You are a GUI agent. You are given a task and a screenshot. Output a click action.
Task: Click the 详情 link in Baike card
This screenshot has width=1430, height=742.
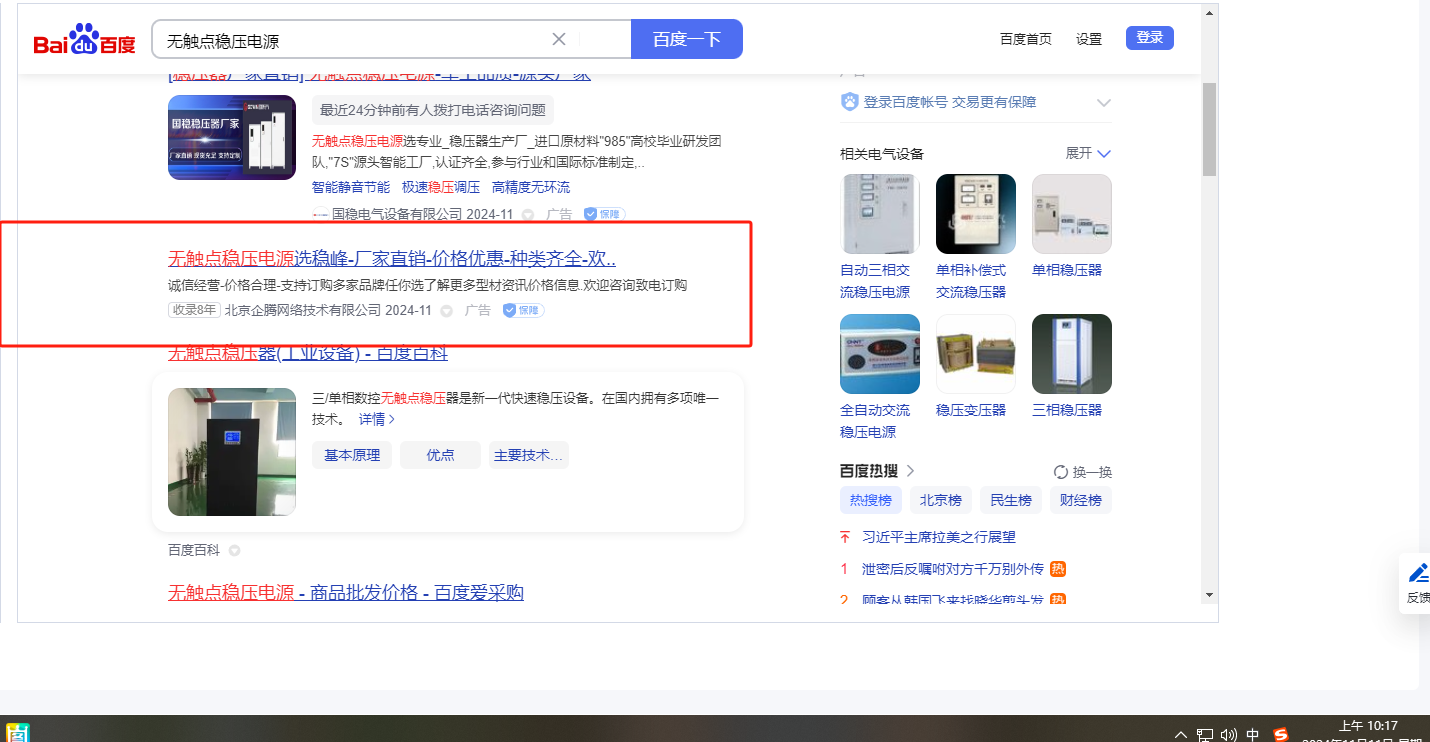[377, 419]
